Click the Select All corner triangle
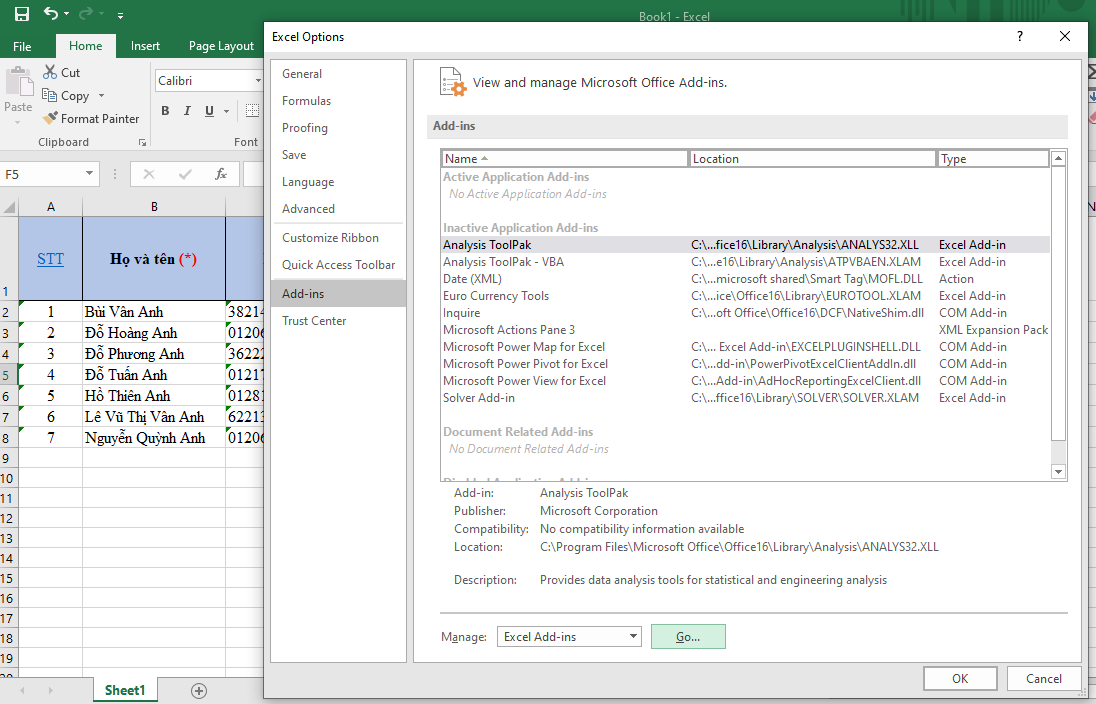Viewport: 1096px width, 704px height. point(9,207)
